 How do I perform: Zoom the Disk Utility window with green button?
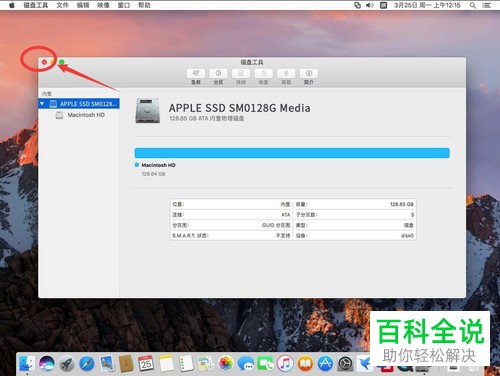(x=62, y=62)
